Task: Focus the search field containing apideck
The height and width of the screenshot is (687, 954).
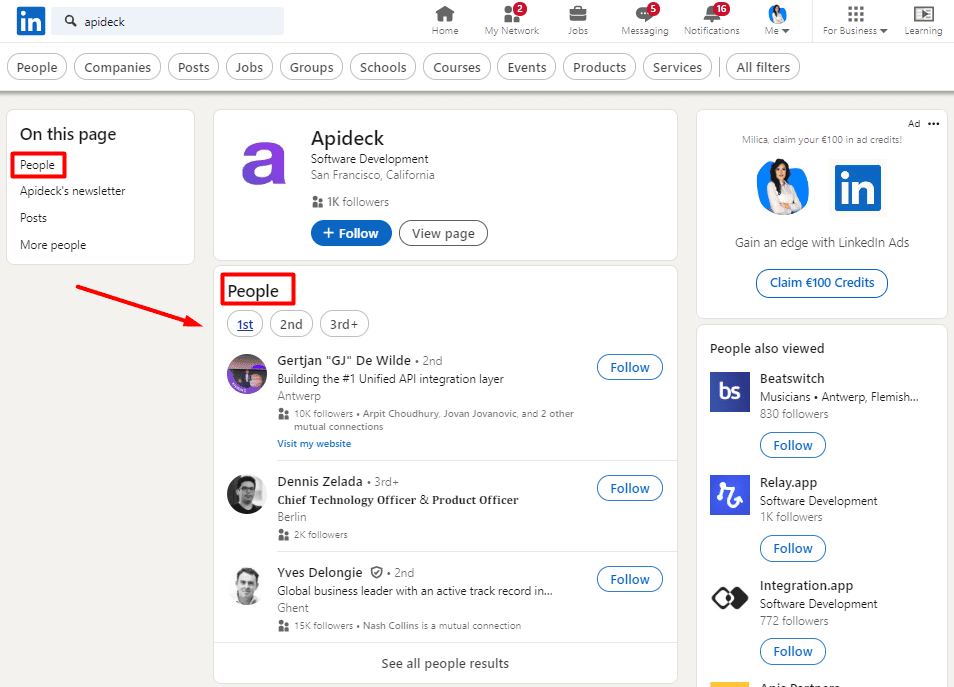Action: [x=167, y=21]
